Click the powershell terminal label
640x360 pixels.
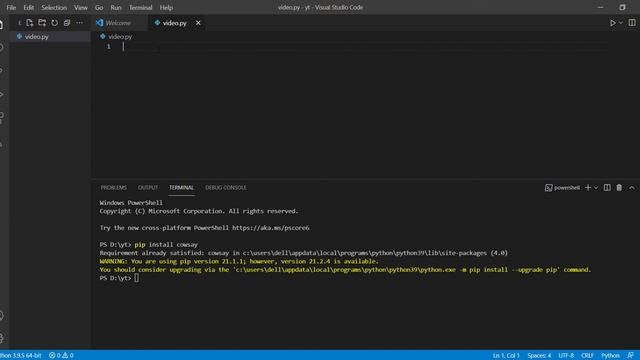coord(562,188)
